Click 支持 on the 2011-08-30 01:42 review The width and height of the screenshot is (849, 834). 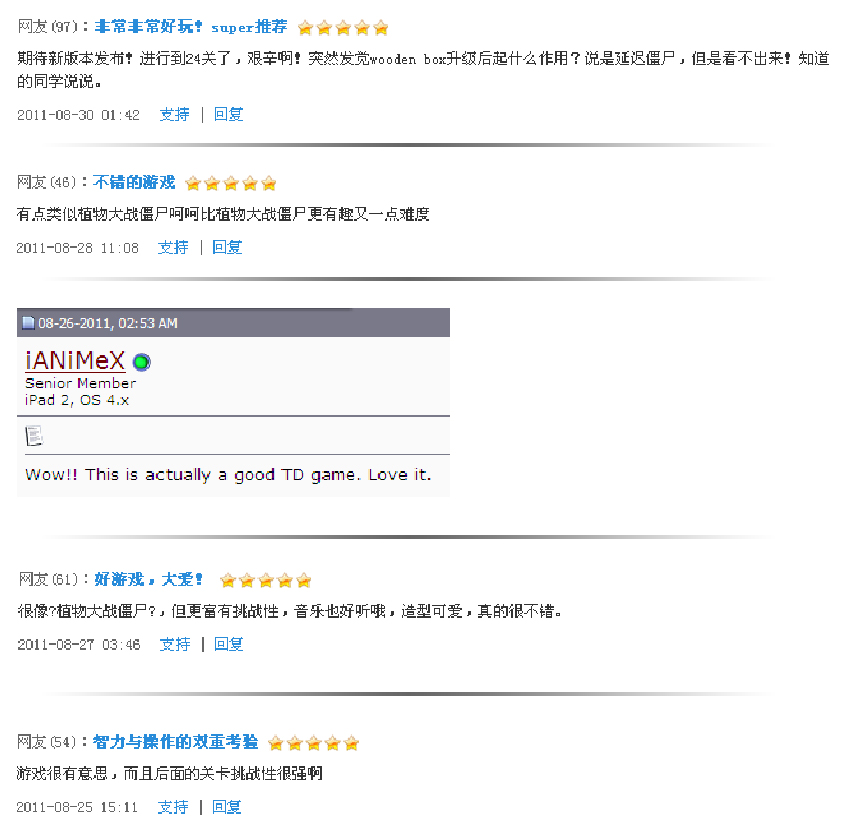[174, 114]
